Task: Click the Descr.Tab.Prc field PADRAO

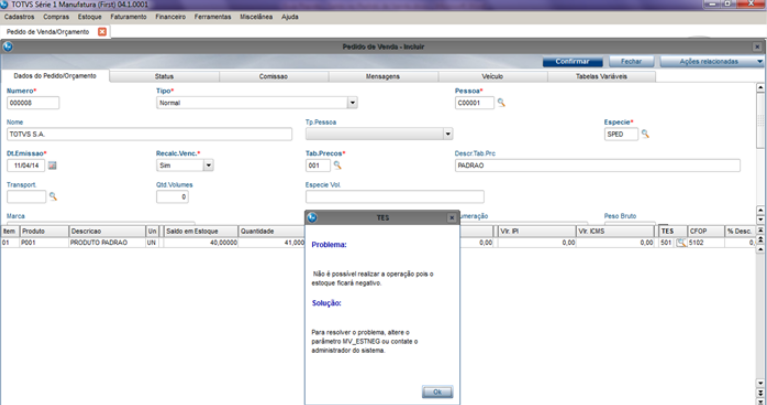Action: click(597, 165)
